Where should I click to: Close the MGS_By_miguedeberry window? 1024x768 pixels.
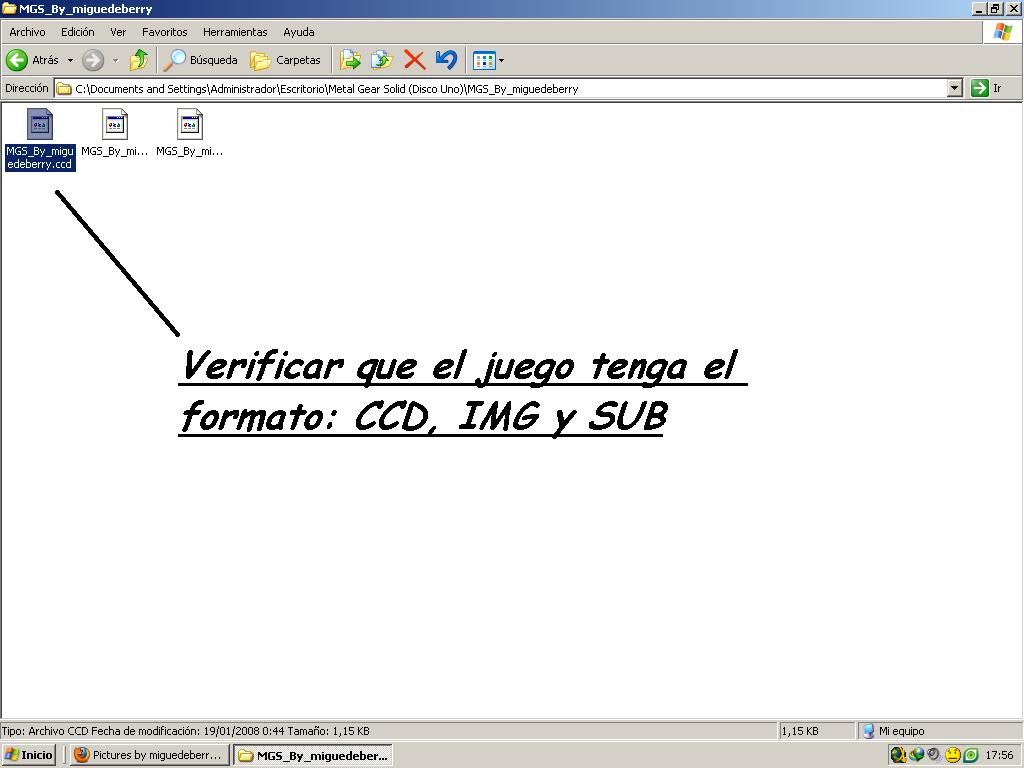click(1013, 8)
